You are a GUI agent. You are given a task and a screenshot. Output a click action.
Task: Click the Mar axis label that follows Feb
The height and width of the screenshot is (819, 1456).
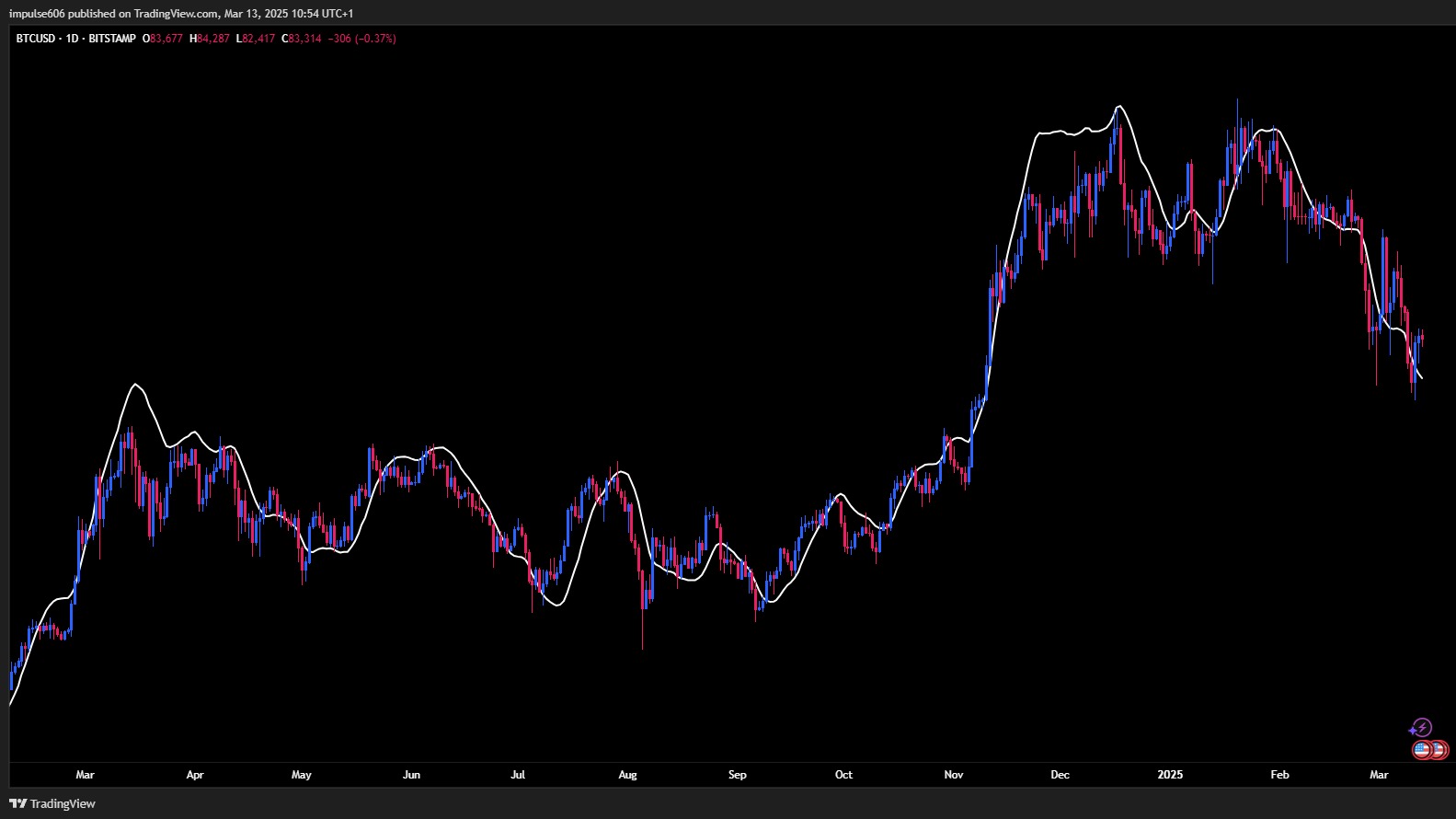pos(1379,775)
